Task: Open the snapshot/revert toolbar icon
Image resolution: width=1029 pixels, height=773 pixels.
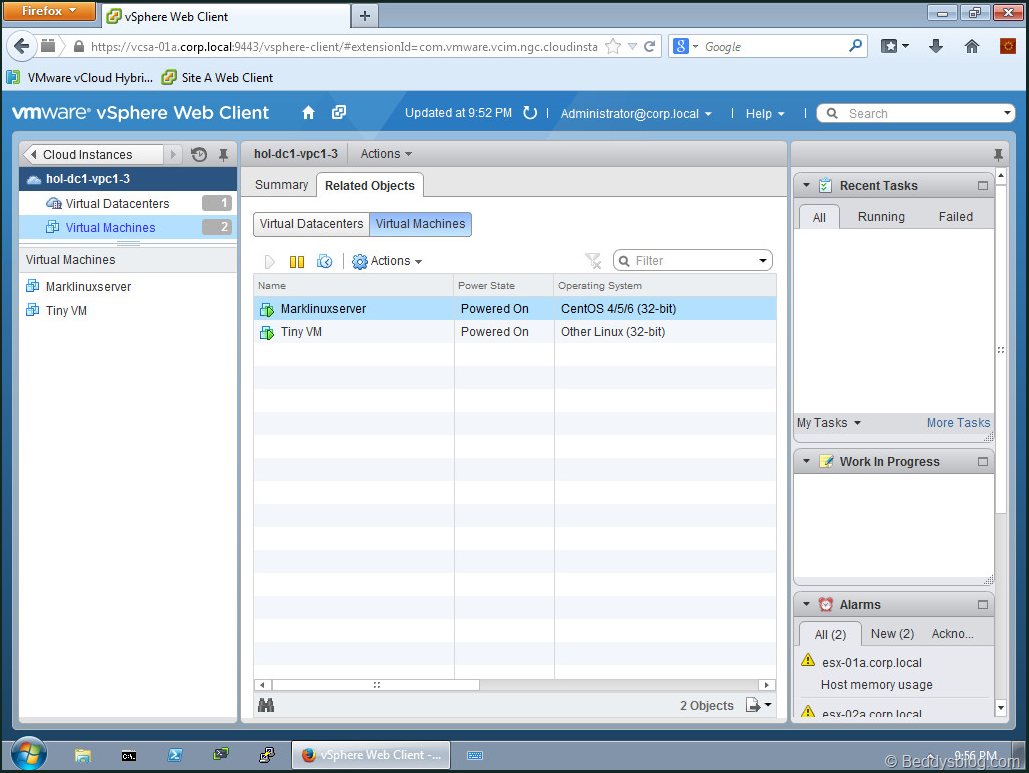Action: [x=324, y=261]
